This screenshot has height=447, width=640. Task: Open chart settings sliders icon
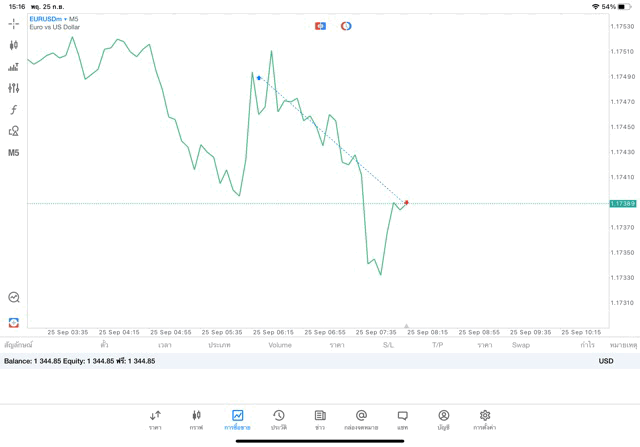point(14,88)
